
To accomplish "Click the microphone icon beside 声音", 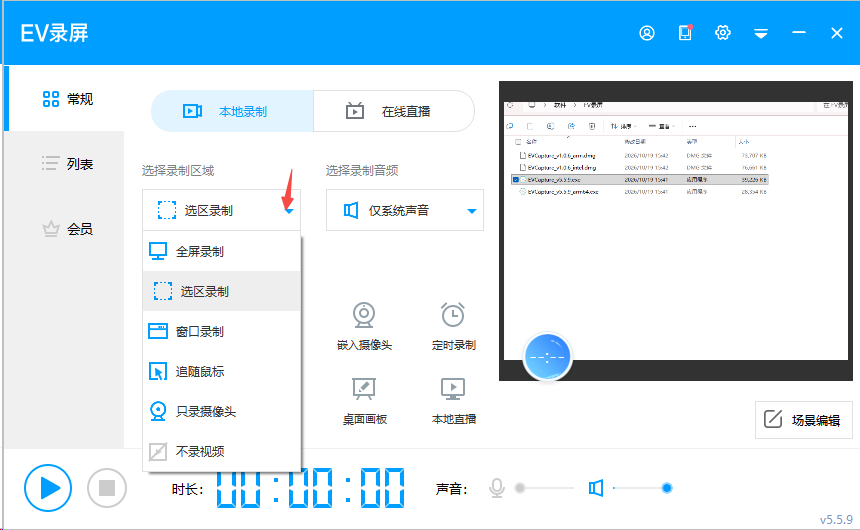I will [496, 488].
